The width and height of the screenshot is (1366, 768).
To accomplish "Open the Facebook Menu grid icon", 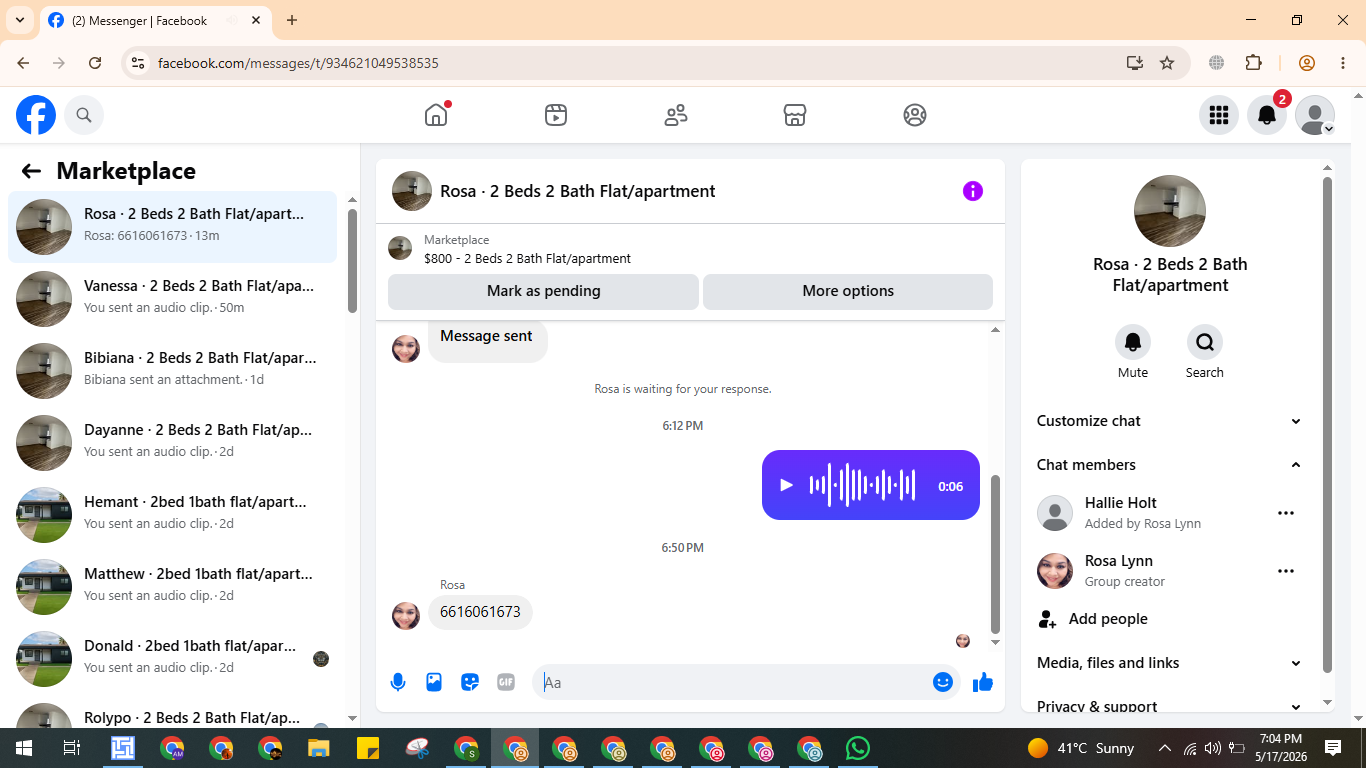I will tap(1218, 115).
